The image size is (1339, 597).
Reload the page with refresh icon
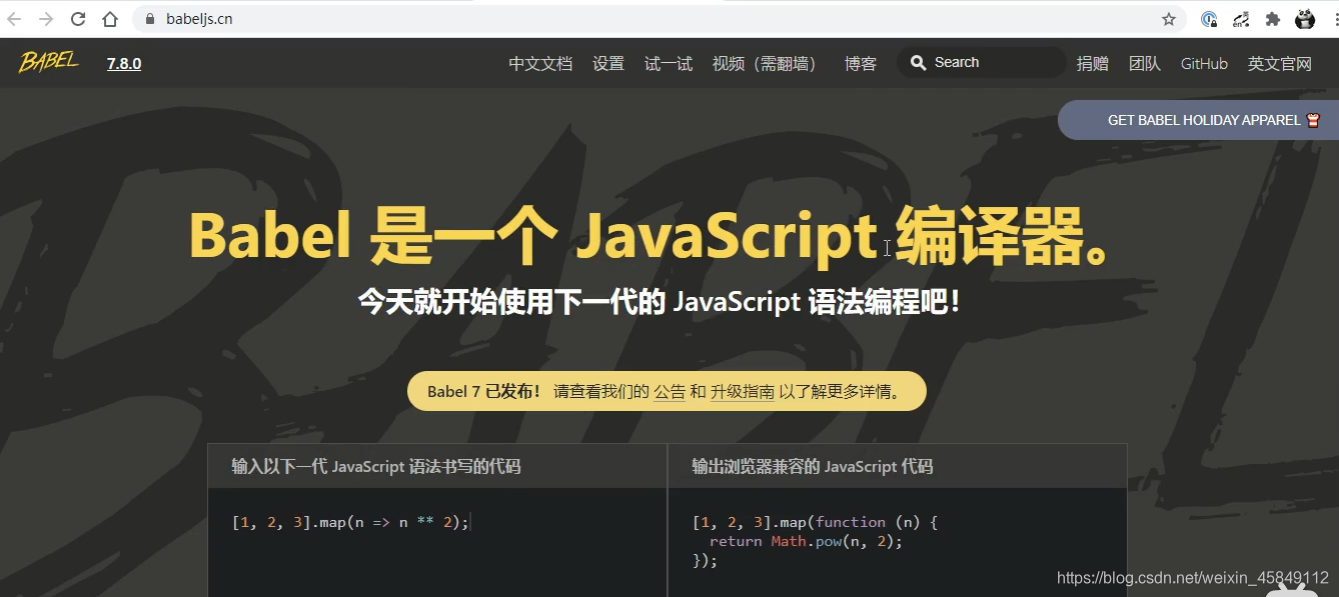(78, 19)
